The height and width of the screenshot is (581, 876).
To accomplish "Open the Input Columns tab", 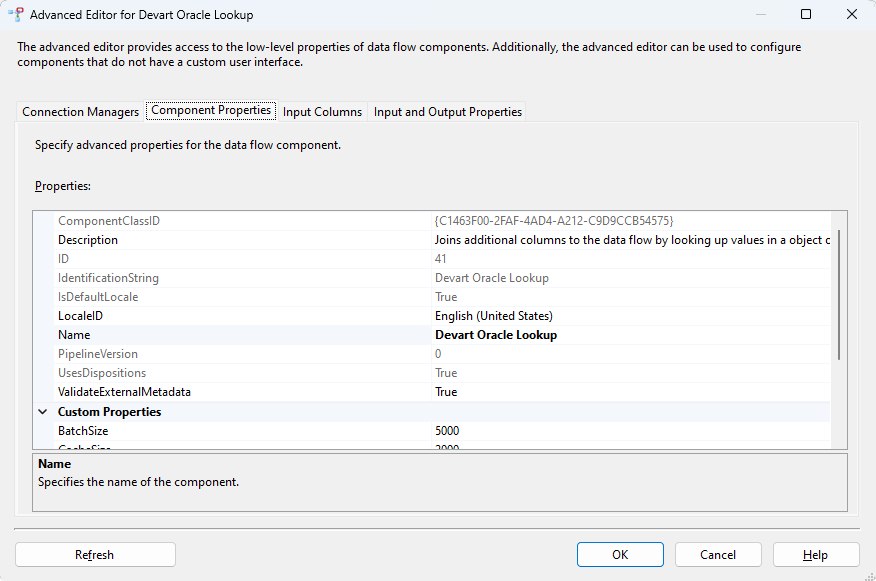I will click(322, 112).
